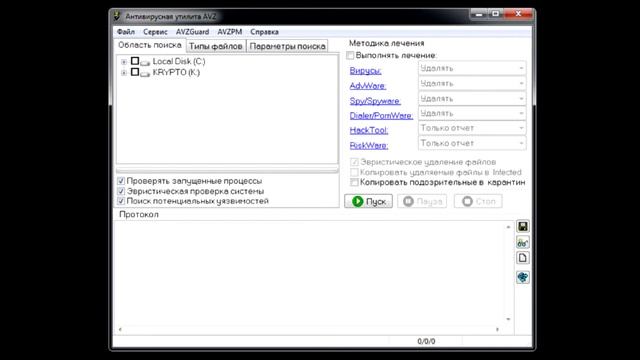Open the AdvWare action dropdown

point(472,83)
